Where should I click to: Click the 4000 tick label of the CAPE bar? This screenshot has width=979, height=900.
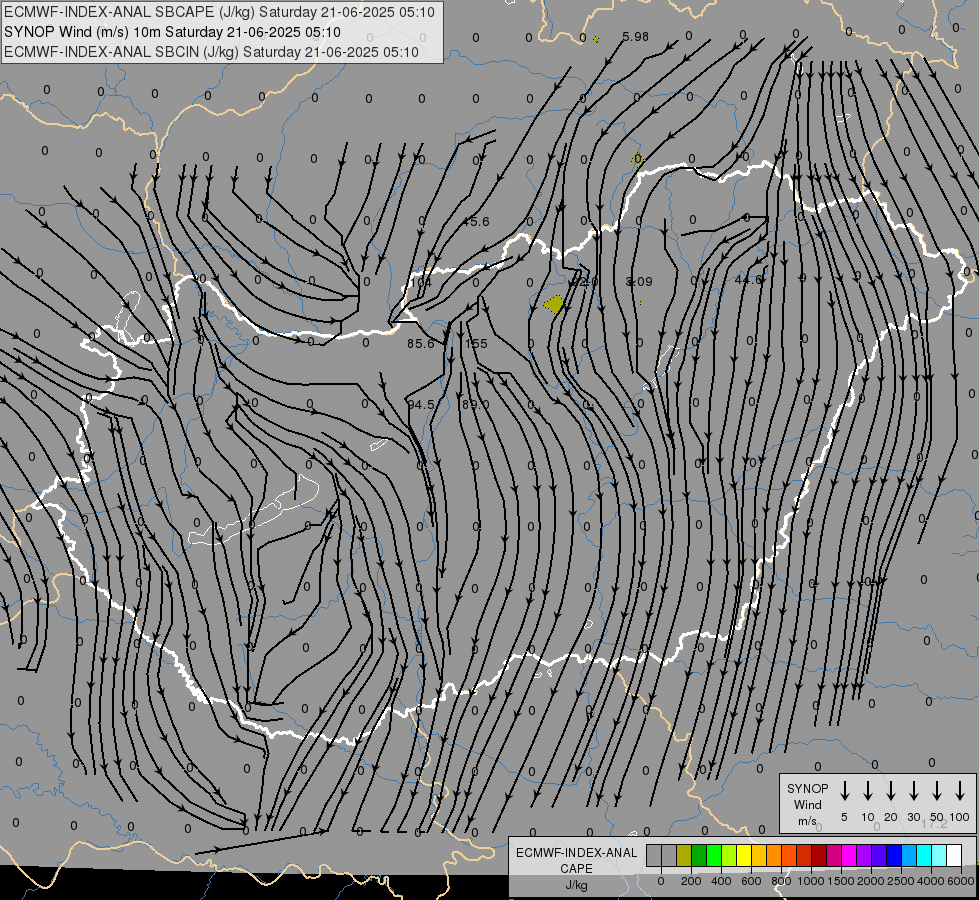point(931,881)
